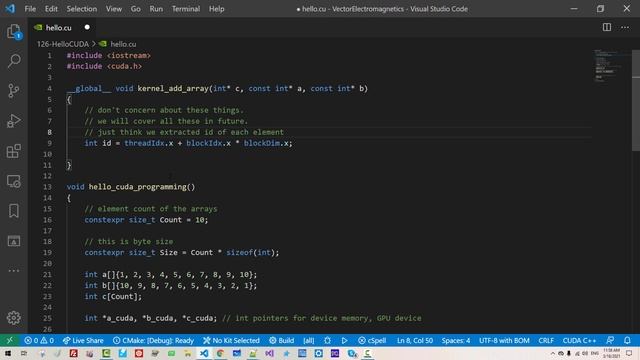Screen dimensions: 640x360
Task: Change CMake Debug build variant
Action: point(153,340)
